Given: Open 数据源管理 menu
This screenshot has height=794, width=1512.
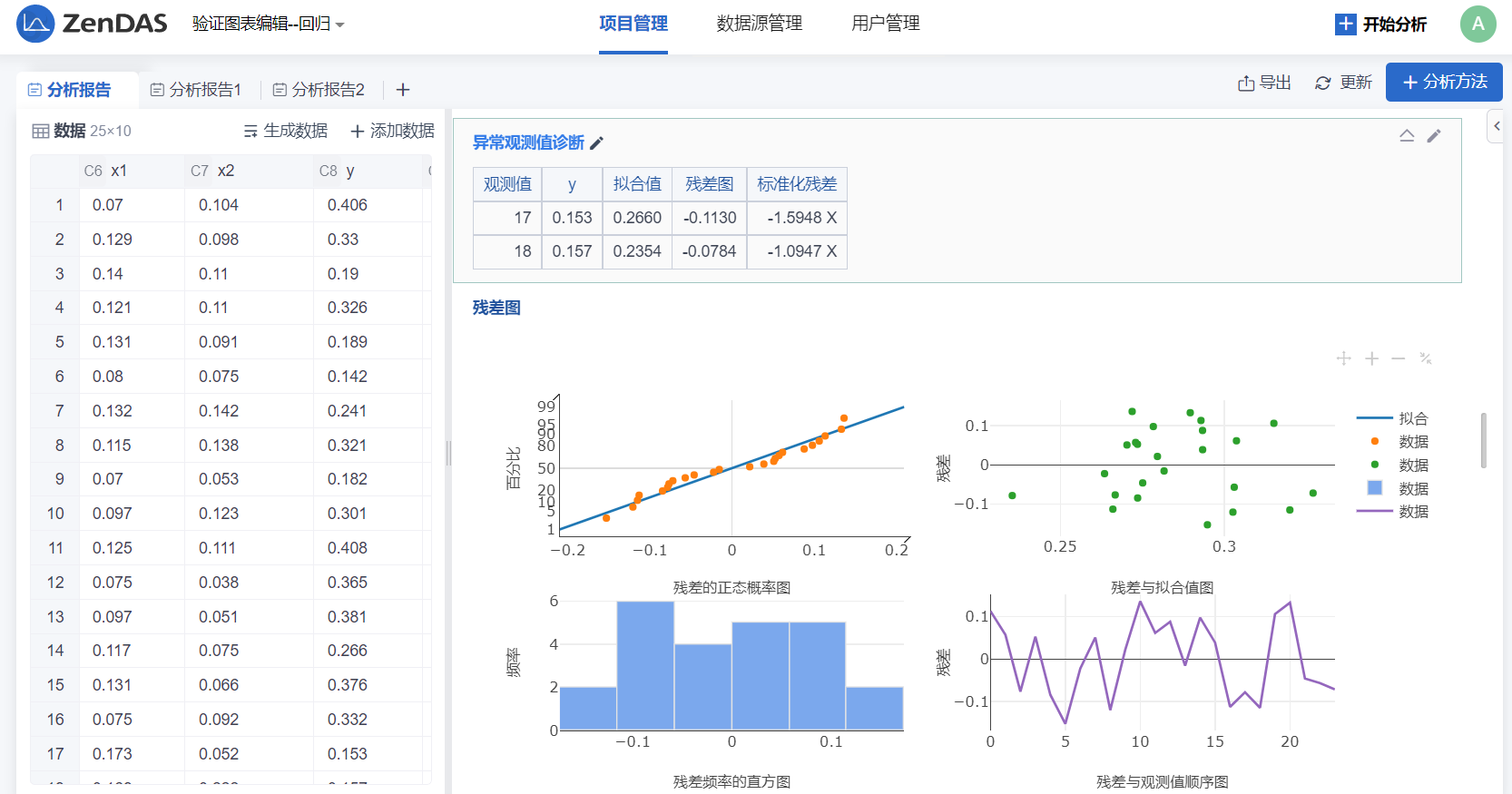Looking at the screenshot, I should (x=760, y=24).
